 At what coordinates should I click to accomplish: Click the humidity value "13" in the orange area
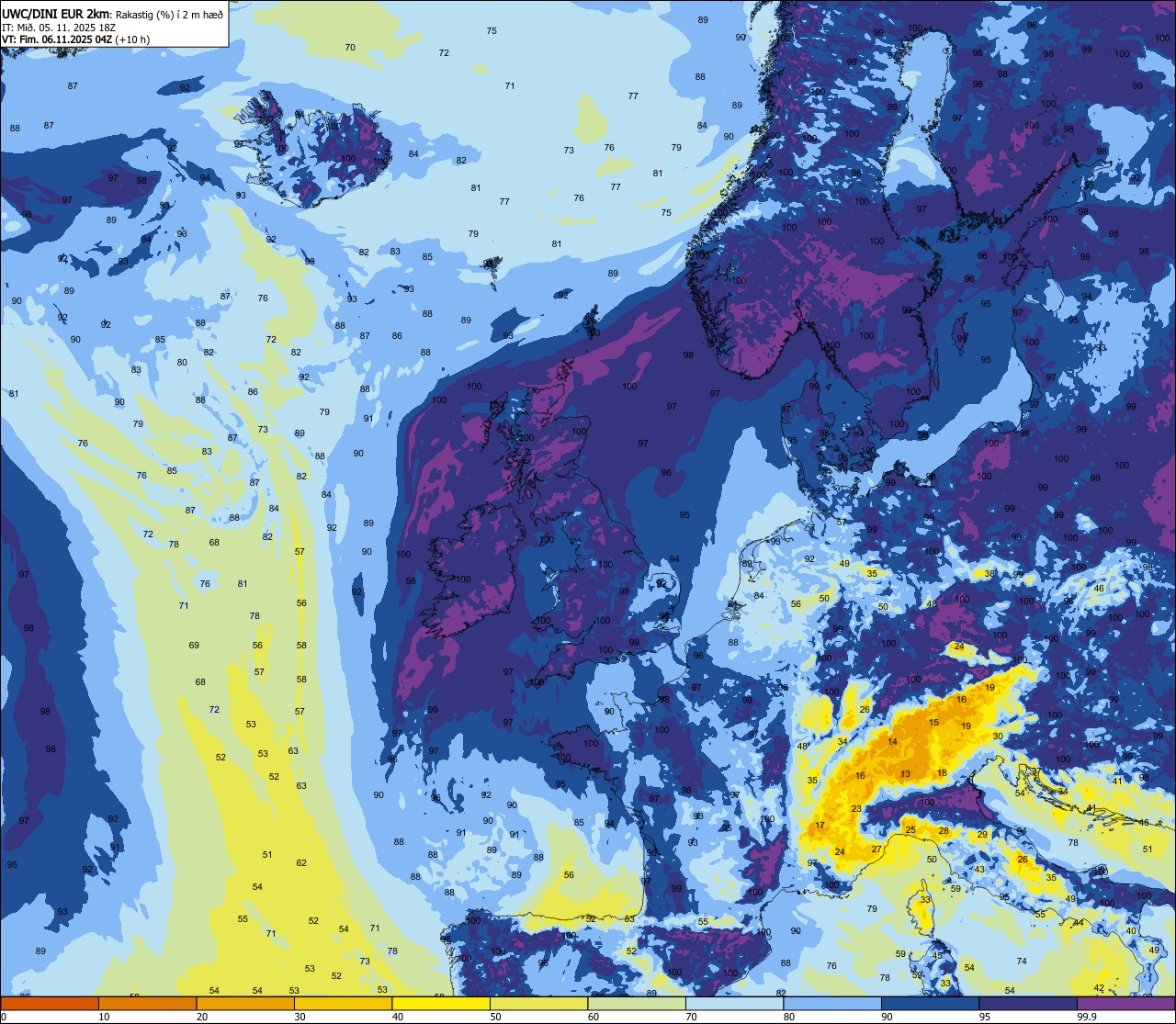pos(906,774)
